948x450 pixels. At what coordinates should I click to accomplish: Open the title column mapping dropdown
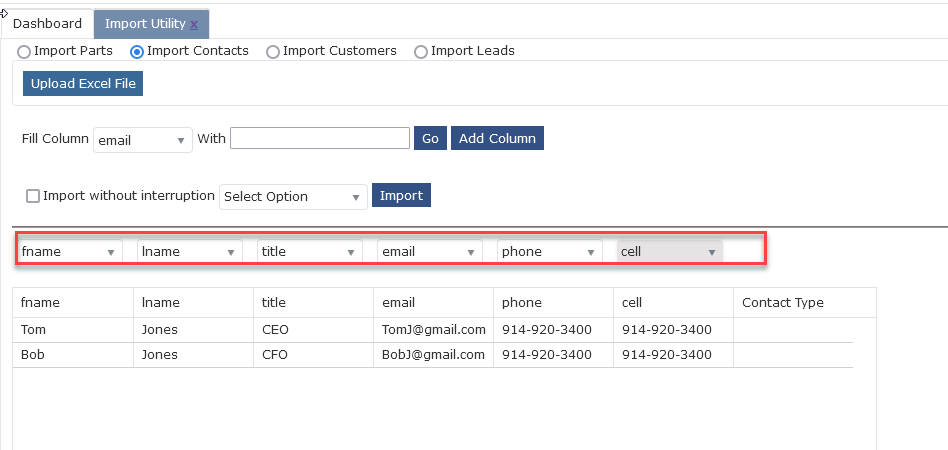310,252
